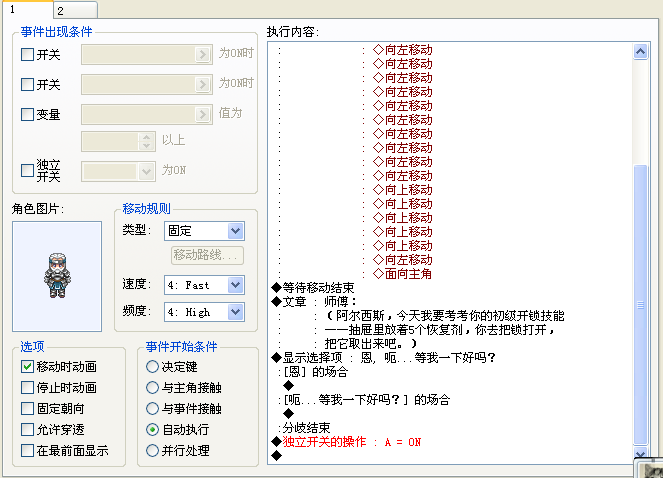The image size is (663, 478).
Task: Select 决定键 start condition
Action: coord(152,366)
